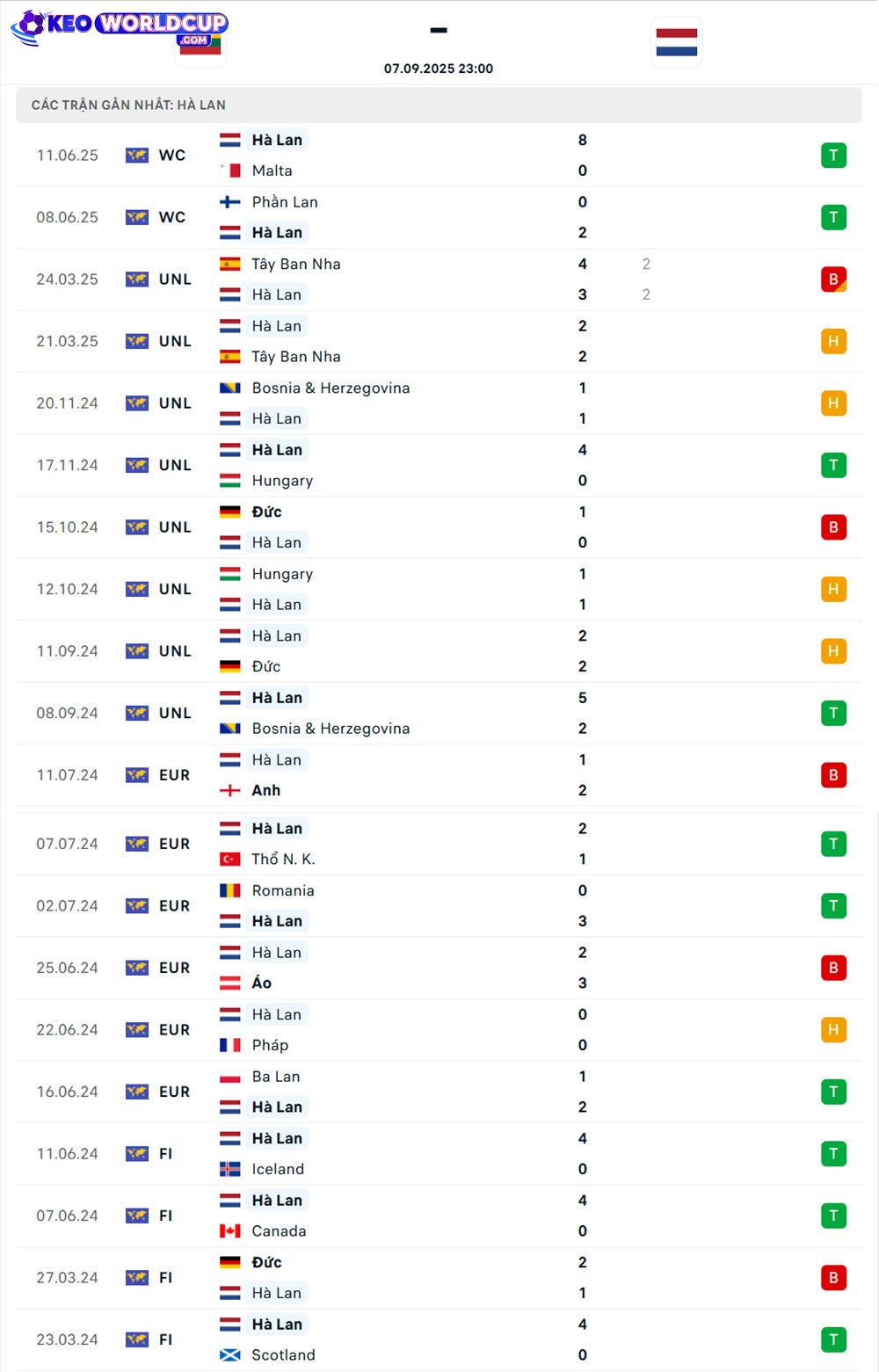
Task: Click the orange H badge for 21.03.25 match
Action: coord(833,341)
